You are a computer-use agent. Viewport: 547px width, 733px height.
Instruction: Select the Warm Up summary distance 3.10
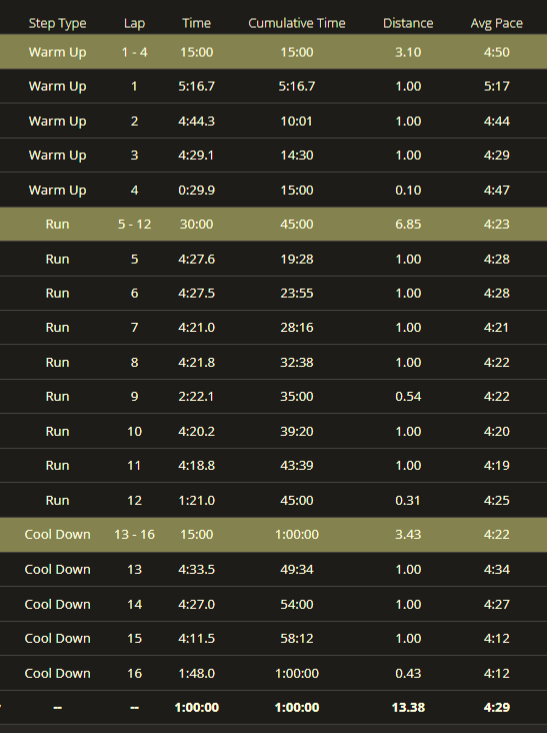point(408,52)
